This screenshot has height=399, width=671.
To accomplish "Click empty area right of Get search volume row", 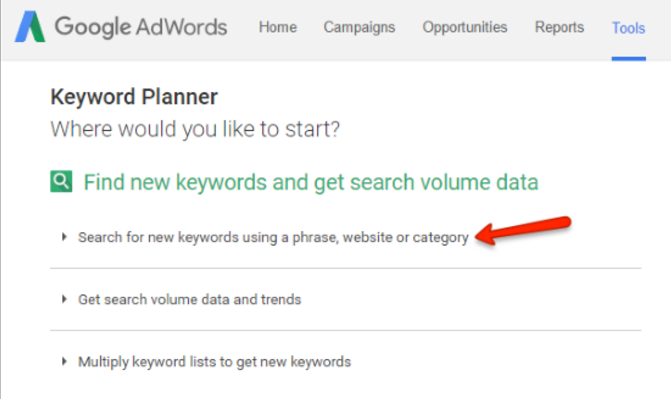I will (471, 299).
